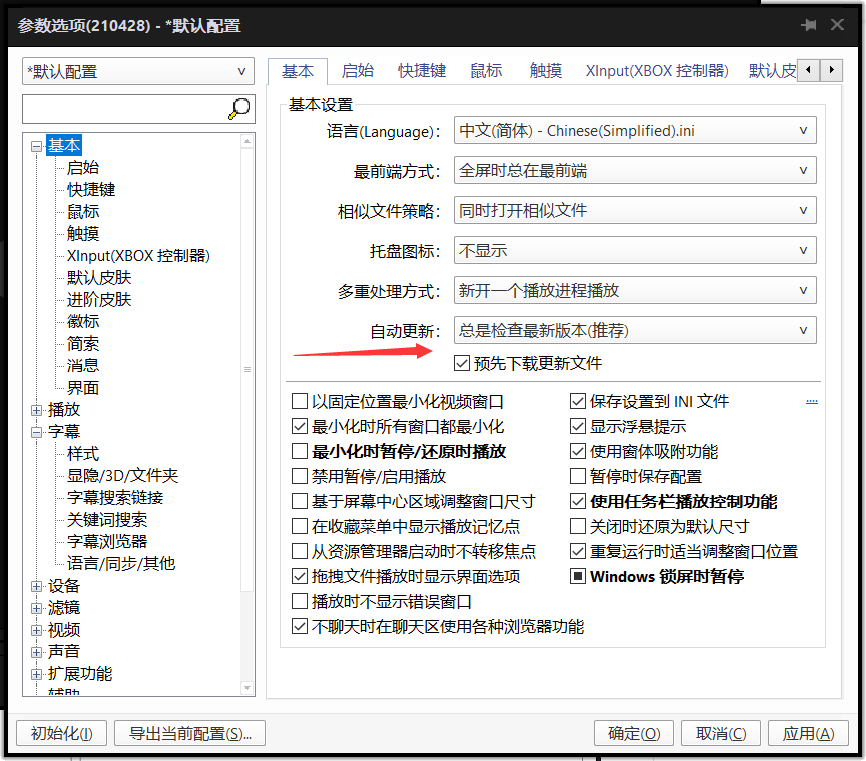Disable 显示浮悬提示 checkbox
Screen dimensions: 866x761
578,427
